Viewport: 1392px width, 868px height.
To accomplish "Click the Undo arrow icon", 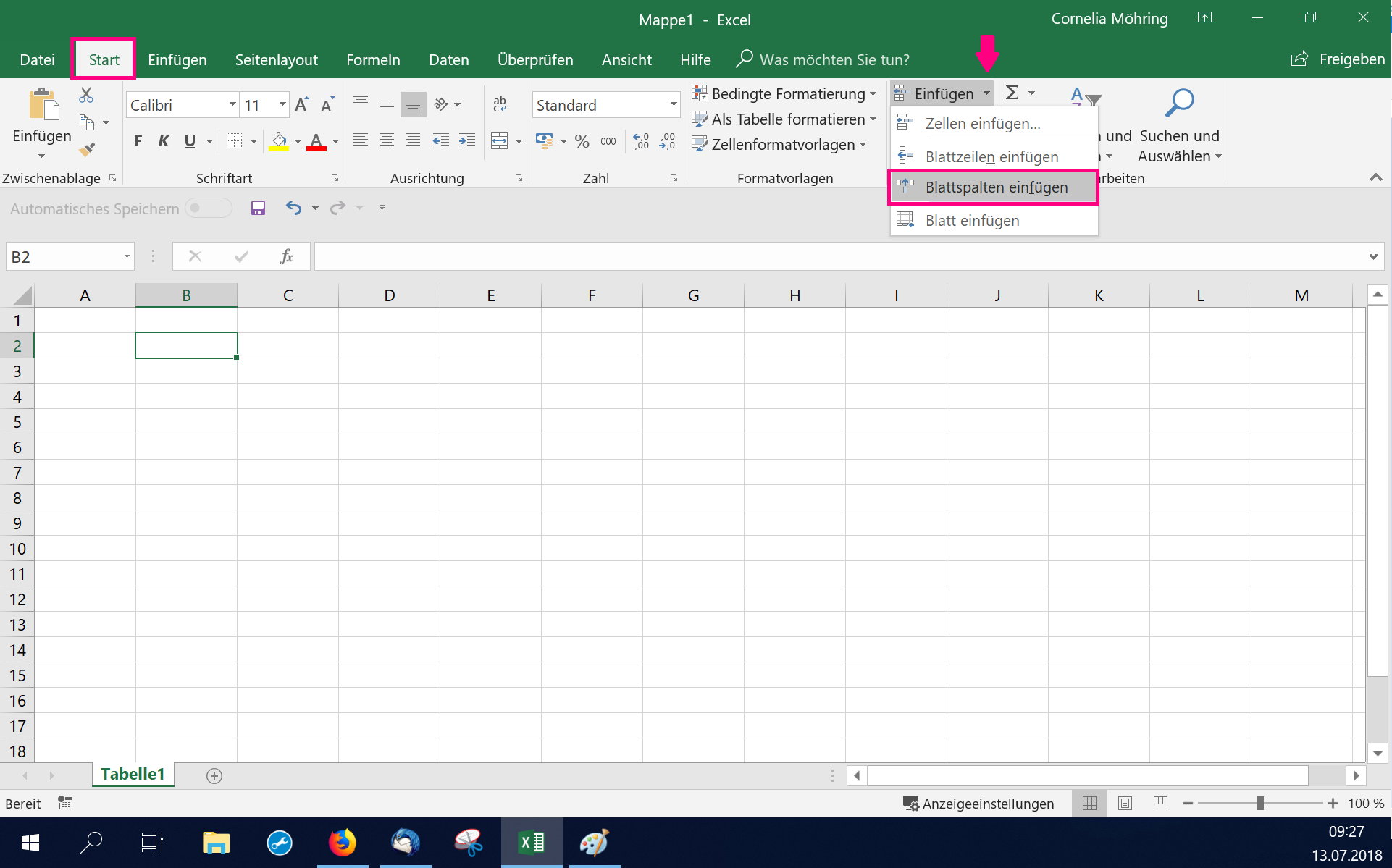I will point(293,208).
